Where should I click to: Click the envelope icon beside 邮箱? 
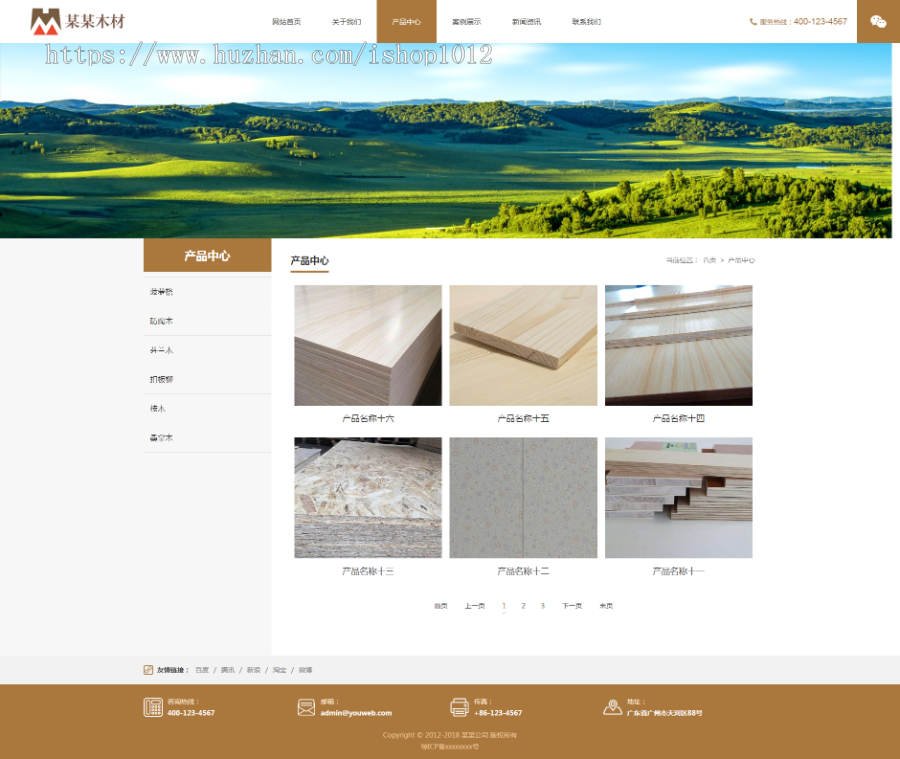click(306, 707)
